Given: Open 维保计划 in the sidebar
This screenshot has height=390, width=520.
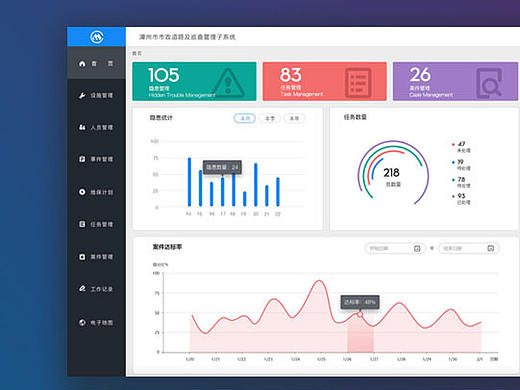Looking at the screenshot, I should [97, 192].
